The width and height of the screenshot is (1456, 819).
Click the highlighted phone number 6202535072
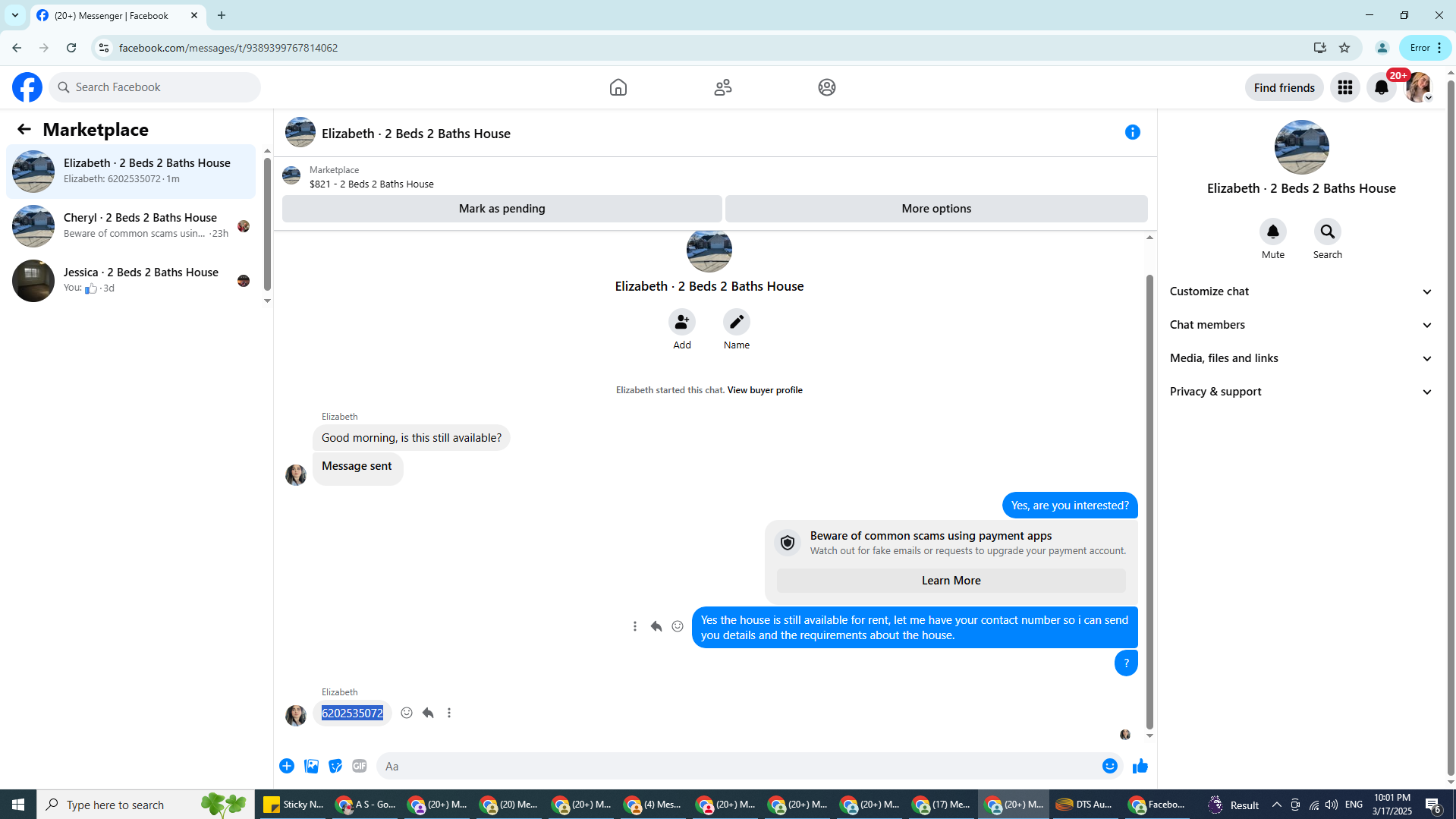tap(352, 713)
